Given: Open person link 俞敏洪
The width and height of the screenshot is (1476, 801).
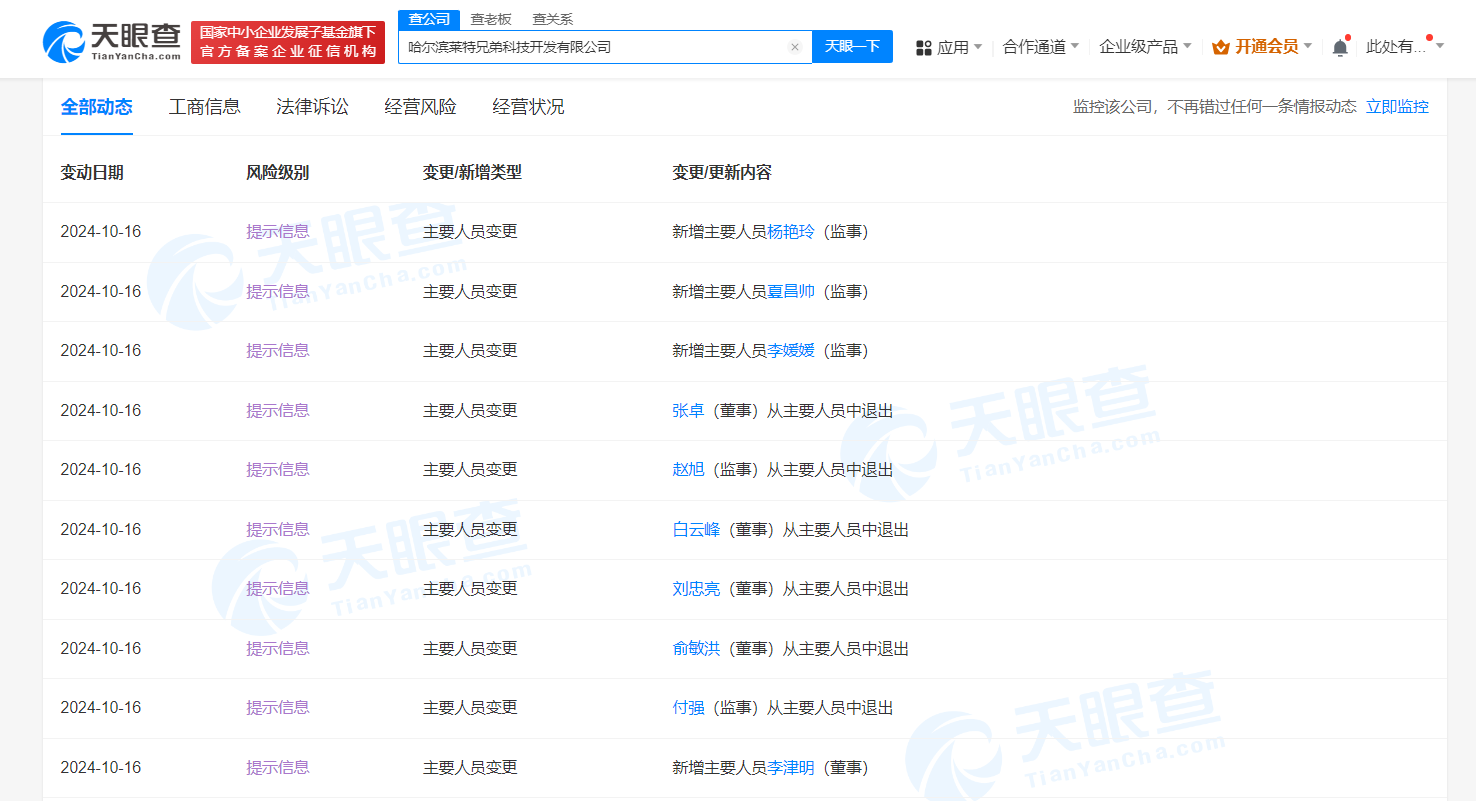Looking at the screenshot, I should click(x=697, y=649).
